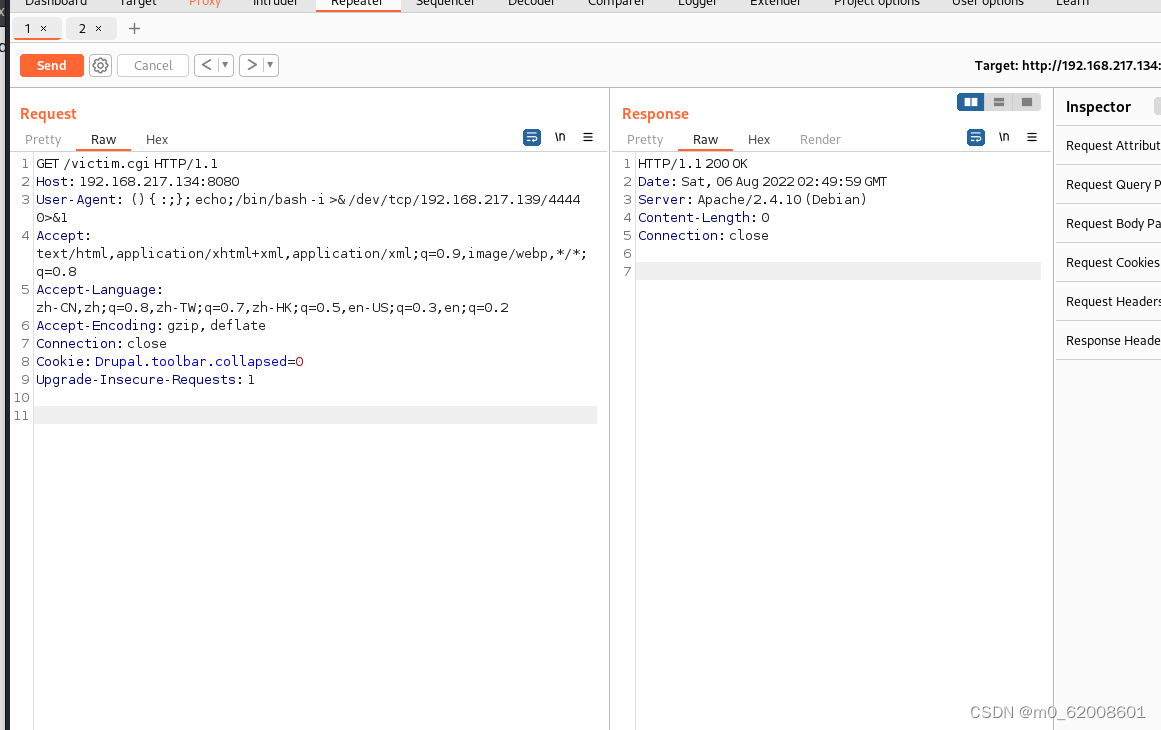Toggle non-printable characters (\n) in Request panel
1161x730 pixels.
(x=560, y=137)
